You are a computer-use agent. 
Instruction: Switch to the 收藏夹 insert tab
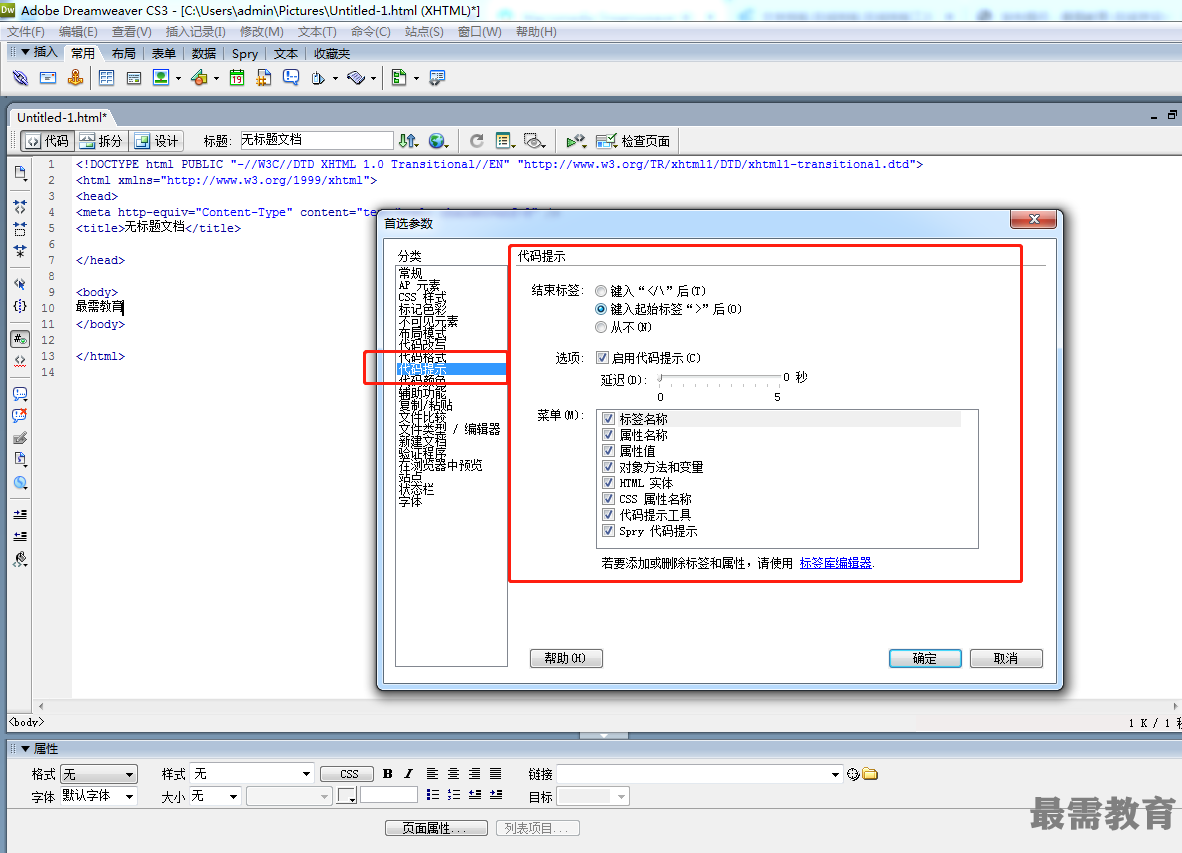(332, 54)
